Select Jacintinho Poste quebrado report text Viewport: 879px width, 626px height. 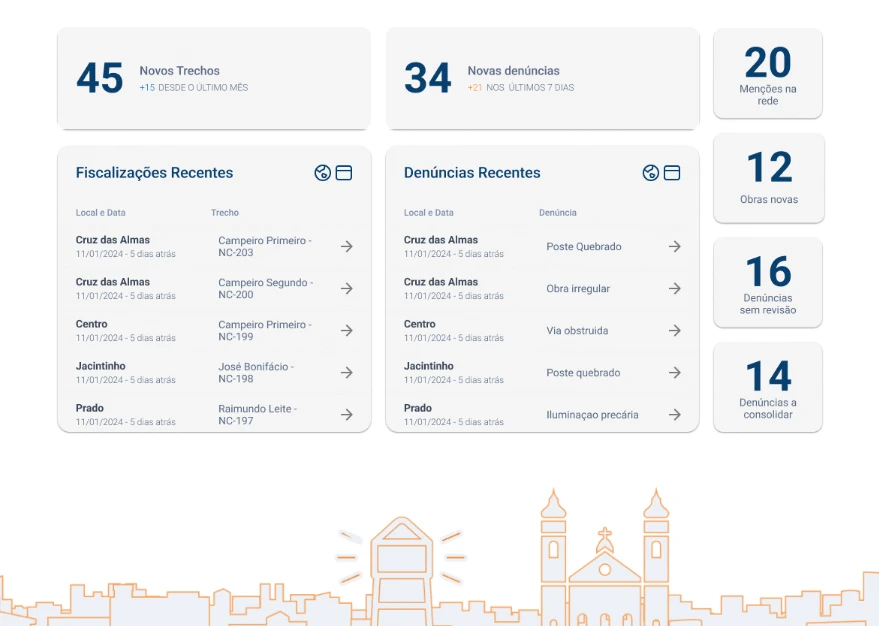583,373
